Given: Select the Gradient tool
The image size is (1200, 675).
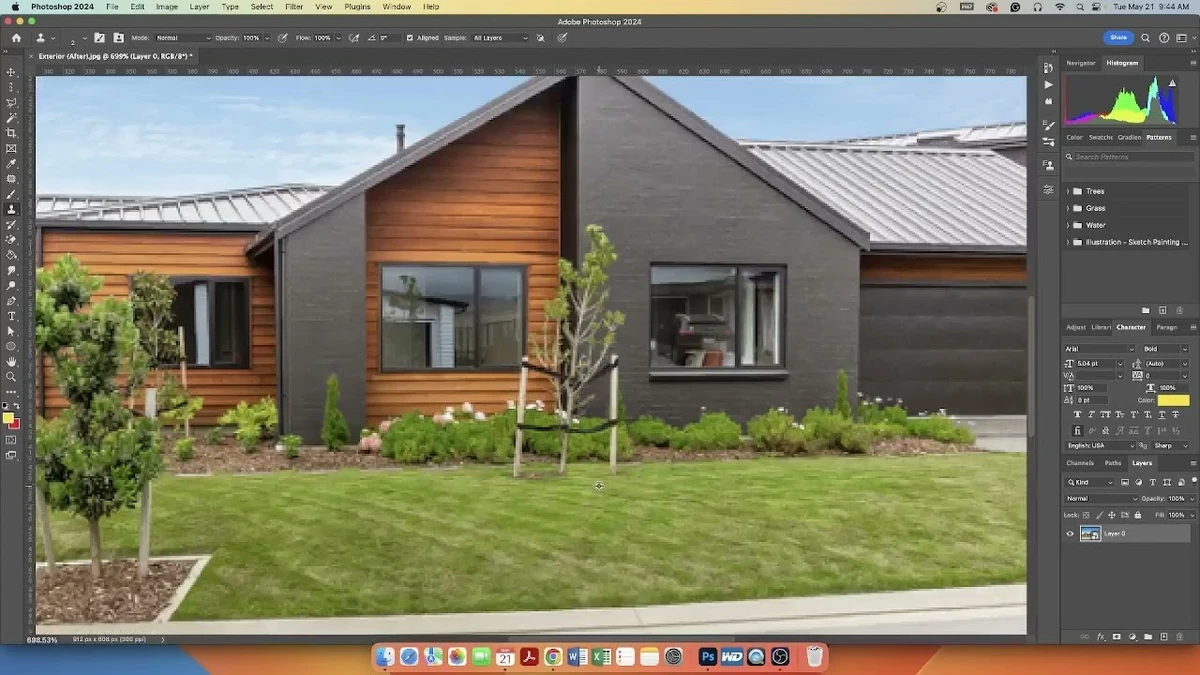Looking at the screenshot, I should [12, 255].
